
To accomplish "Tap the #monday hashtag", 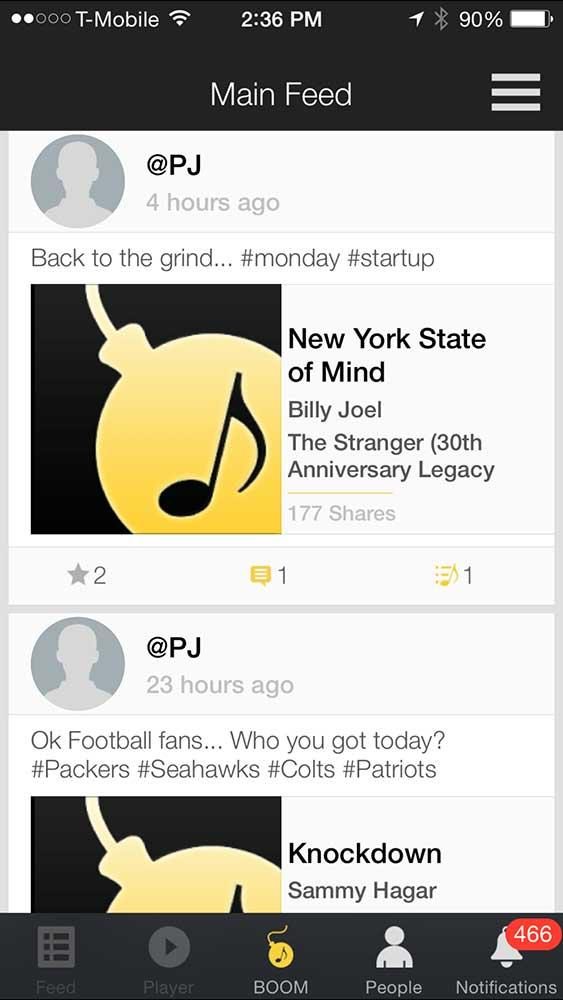I will (290, 259).
